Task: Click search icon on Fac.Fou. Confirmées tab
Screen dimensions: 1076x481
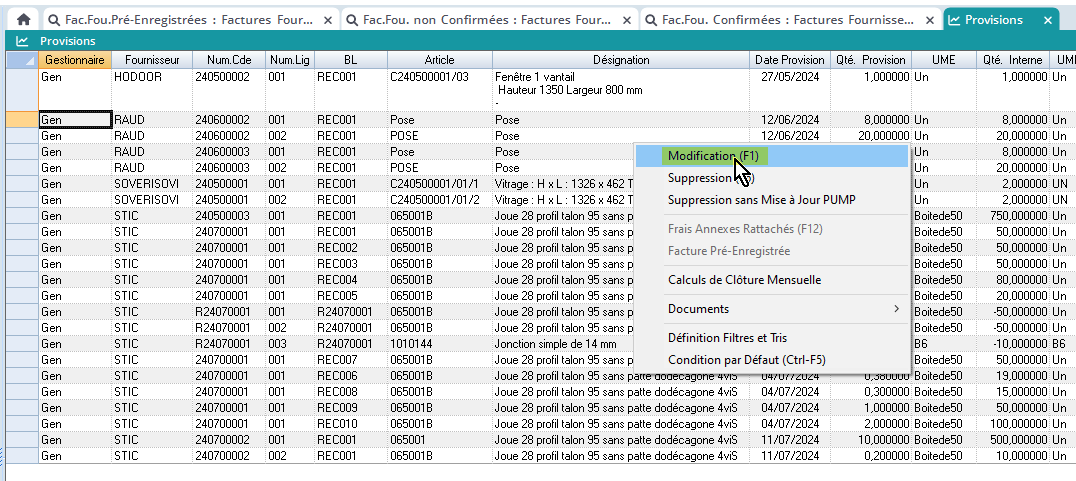Action: click(x=650, y=20)
